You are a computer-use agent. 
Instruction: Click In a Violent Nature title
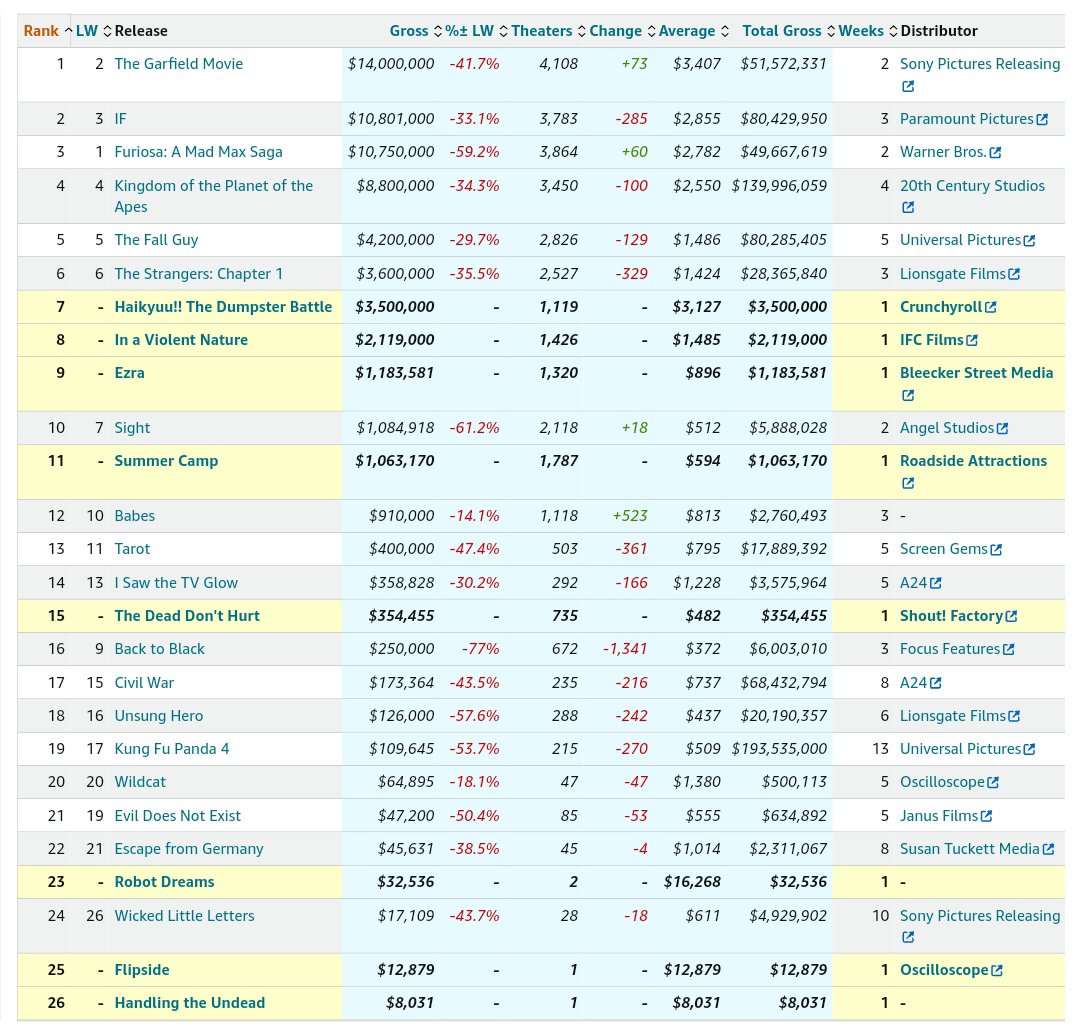coord(181,340)
